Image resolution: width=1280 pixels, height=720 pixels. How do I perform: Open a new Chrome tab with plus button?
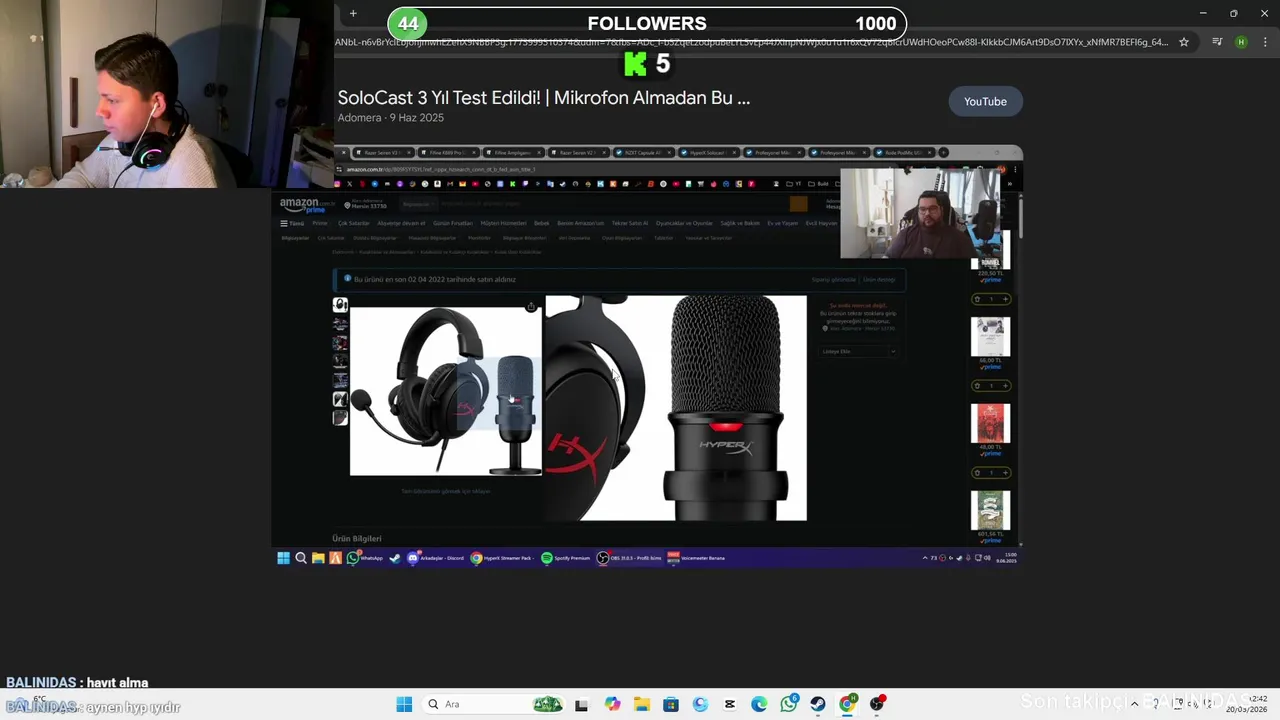[x=353, y=13]
